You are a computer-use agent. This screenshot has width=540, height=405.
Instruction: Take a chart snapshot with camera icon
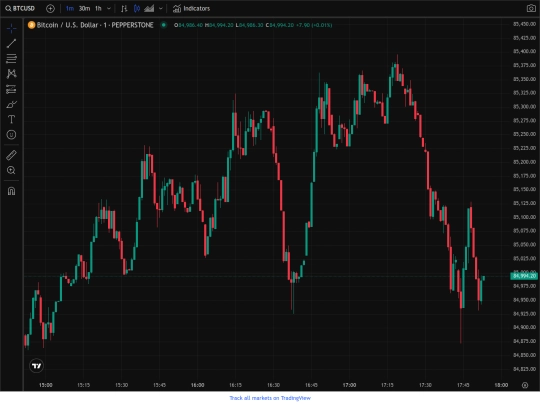[531, 8]
